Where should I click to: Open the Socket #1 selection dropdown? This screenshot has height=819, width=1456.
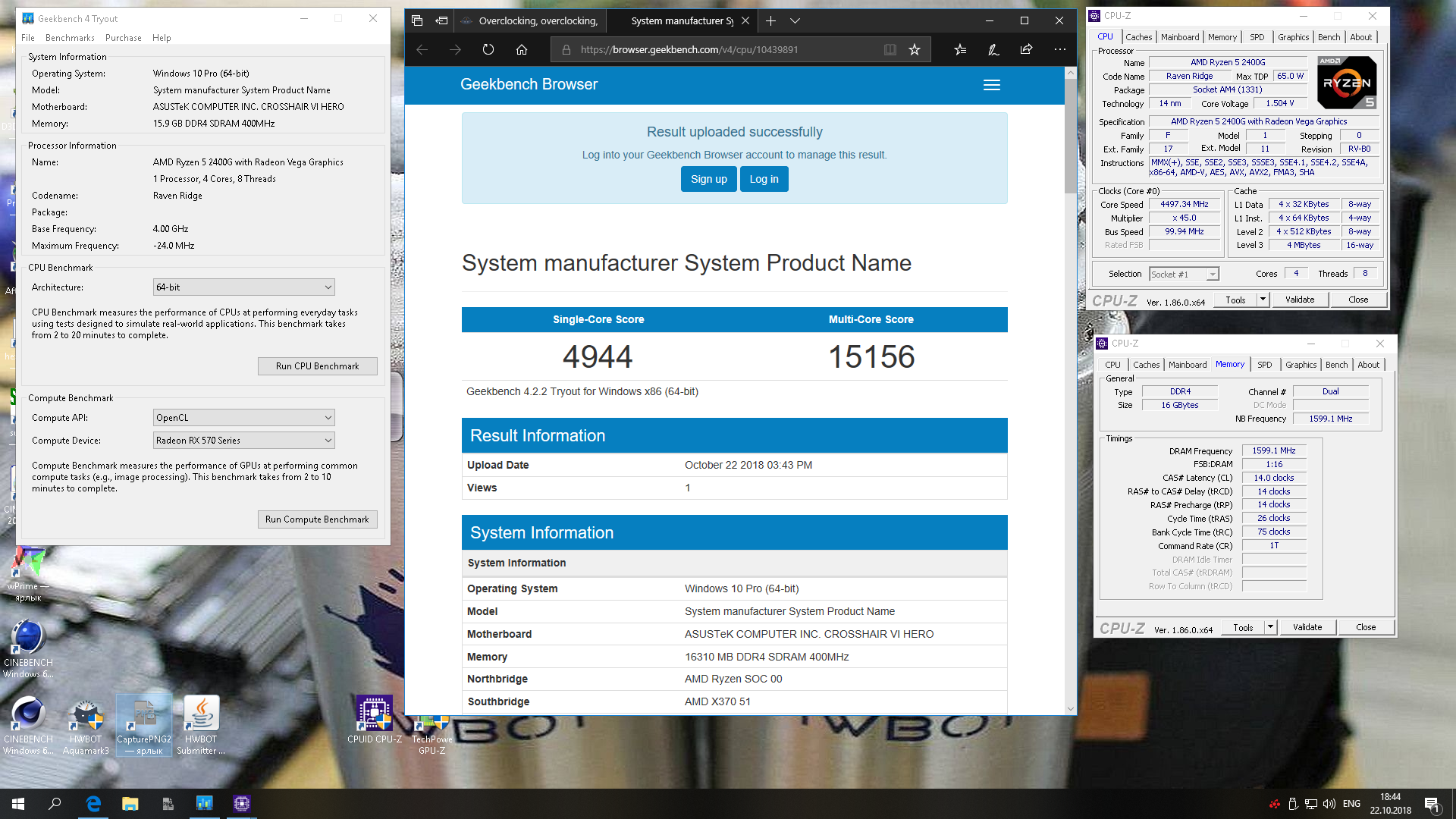pyautogui.click(x=1184, y=275)
